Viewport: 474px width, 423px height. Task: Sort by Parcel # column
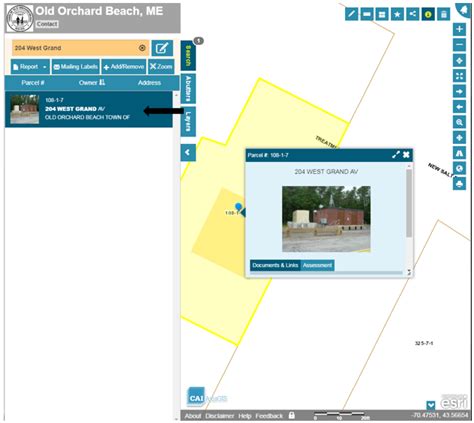pyautogui.click(x=33, y=83)
